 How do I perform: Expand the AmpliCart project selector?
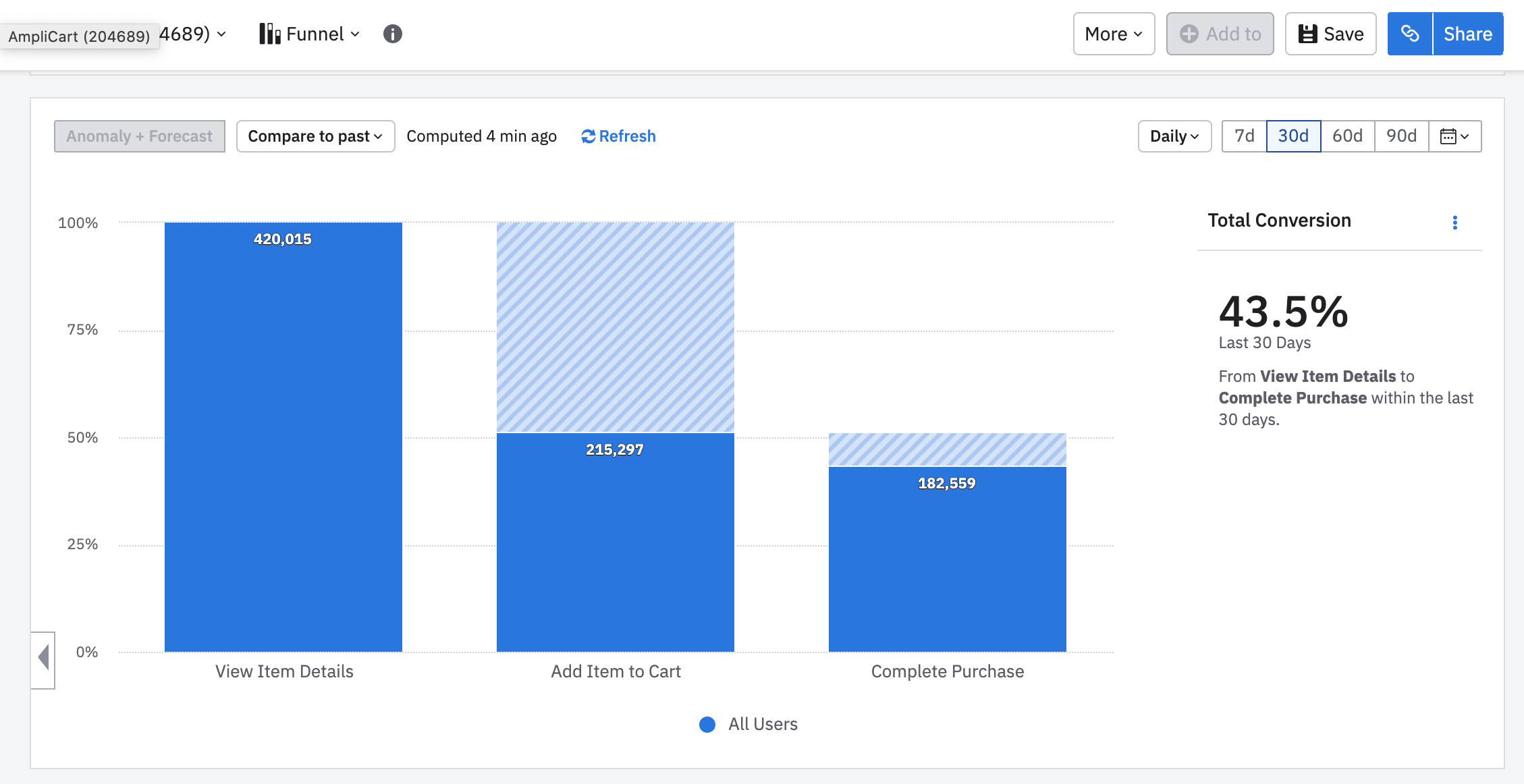coord(221,34)
